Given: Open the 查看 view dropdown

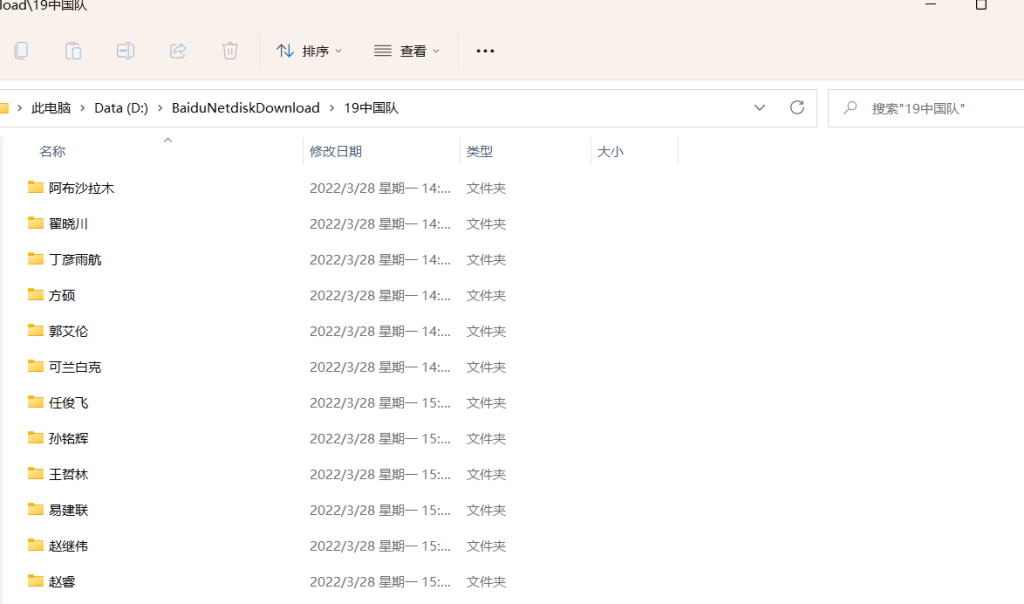Looking at the screenshot, I should point(407,51).
